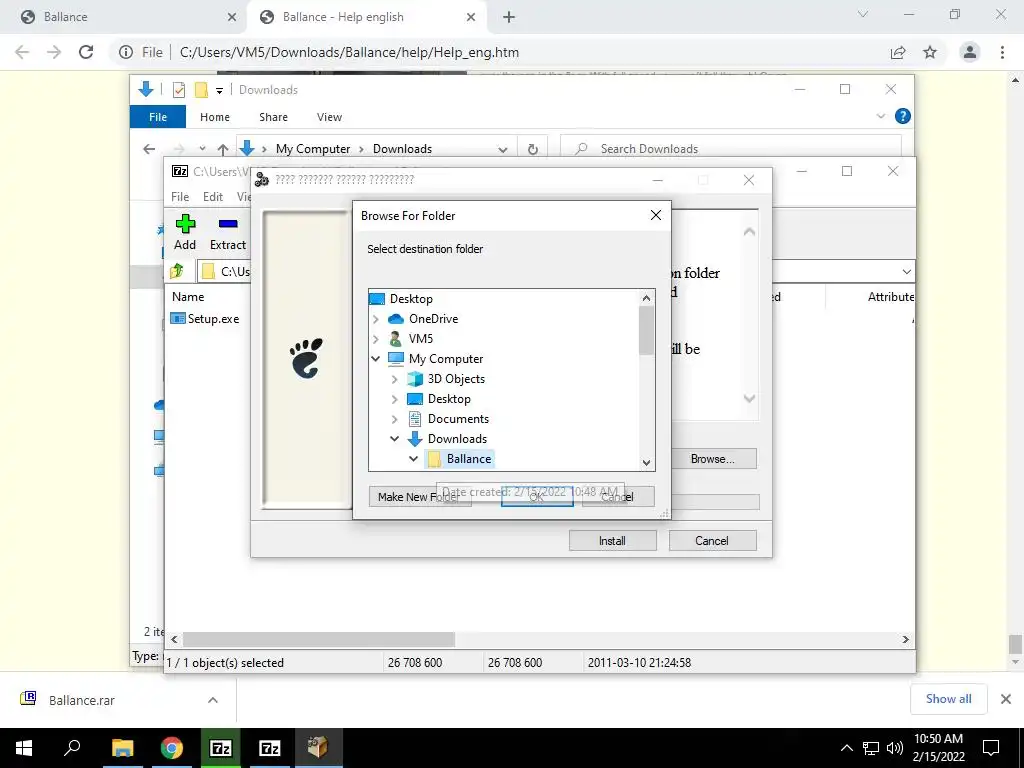
Task: Click Chrome's reload page icon
Action: pyautogui.click(x=86, y=52)
